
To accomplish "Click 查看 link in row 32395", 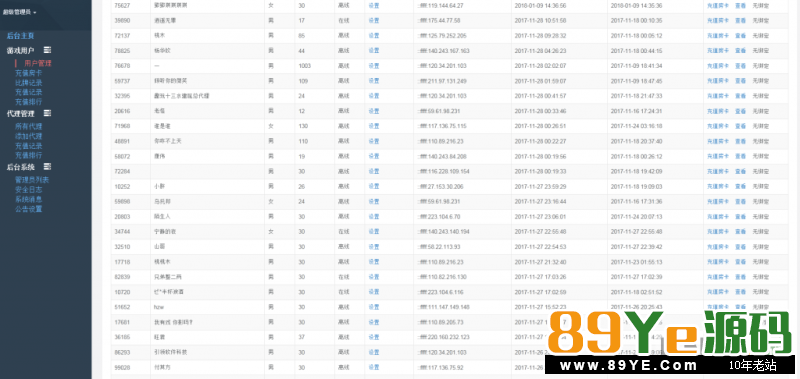I will click(740, 96).
